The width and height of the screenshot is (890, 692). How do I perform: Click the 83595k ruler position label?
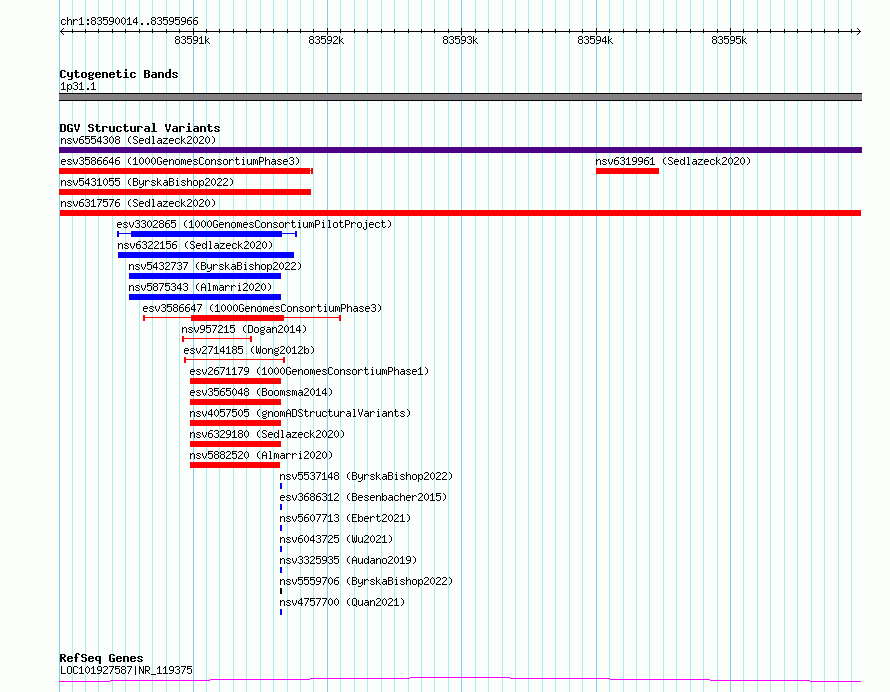[x=729, y=40]
